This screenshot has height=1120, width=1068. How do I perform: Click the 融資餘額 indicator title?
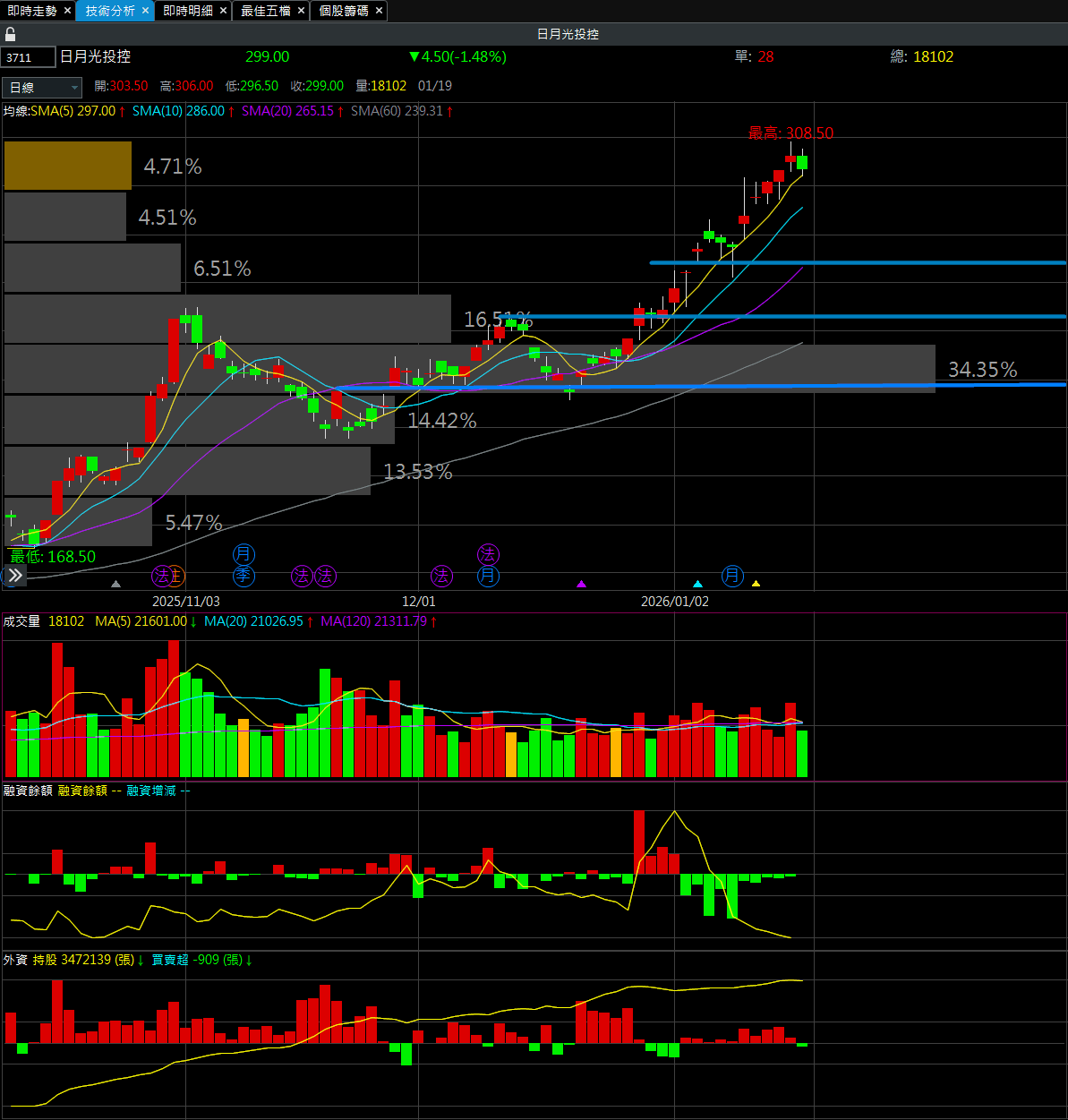pyautogui.click(x=28, y=791)
